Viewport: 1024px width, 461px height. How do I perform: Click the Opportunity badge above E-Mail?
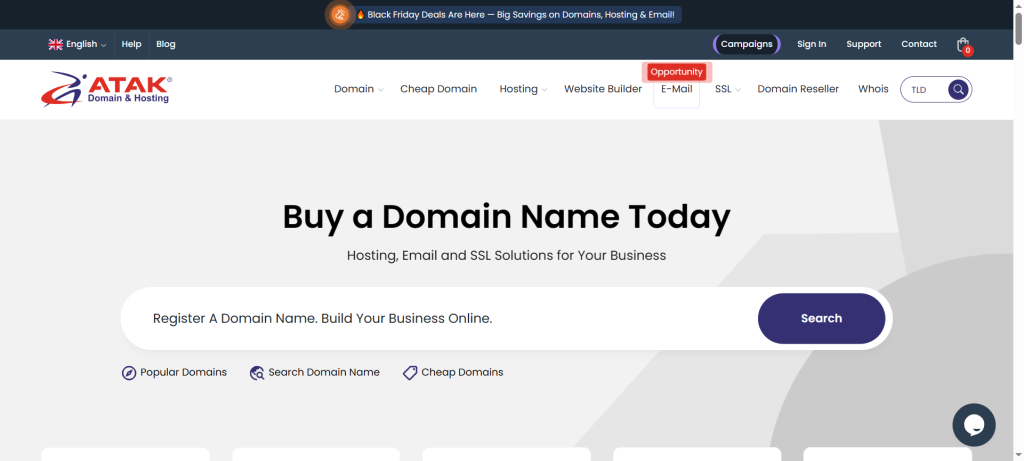(x=677, y=72)
